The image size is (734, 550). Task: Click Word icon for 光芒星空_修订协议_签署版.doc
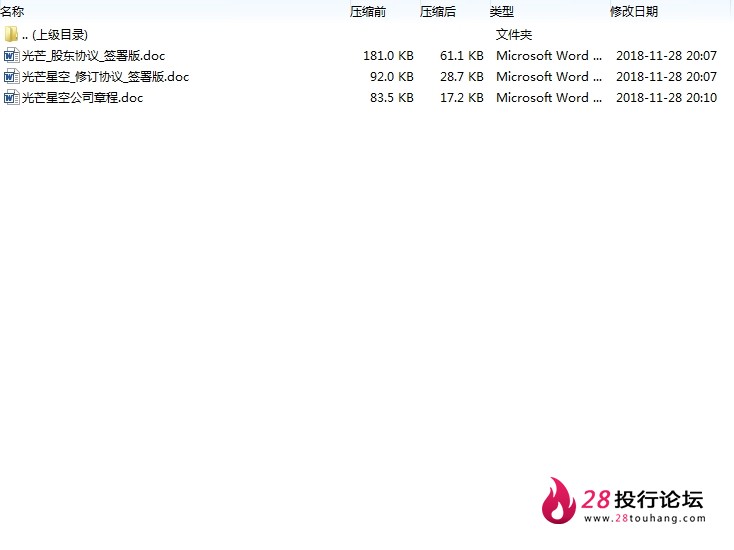pos(11,76)
